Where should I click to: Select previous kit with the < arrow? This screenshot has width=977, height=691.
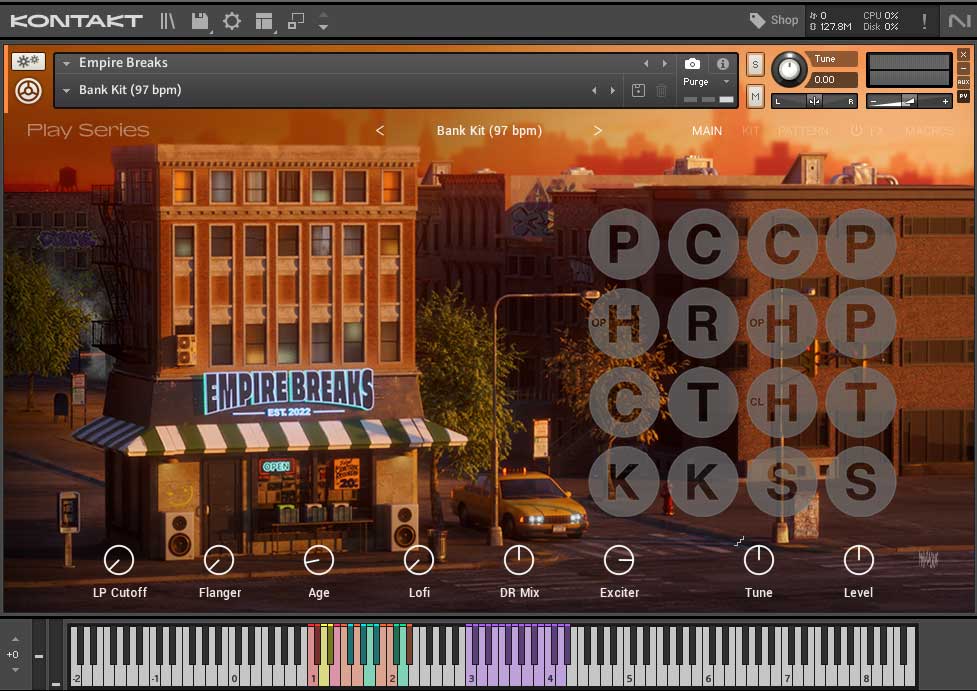point(380,130)
